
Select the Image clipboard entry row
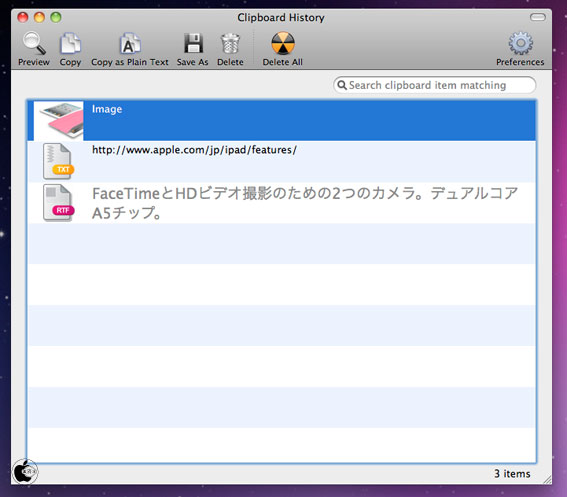click(282, 120)
